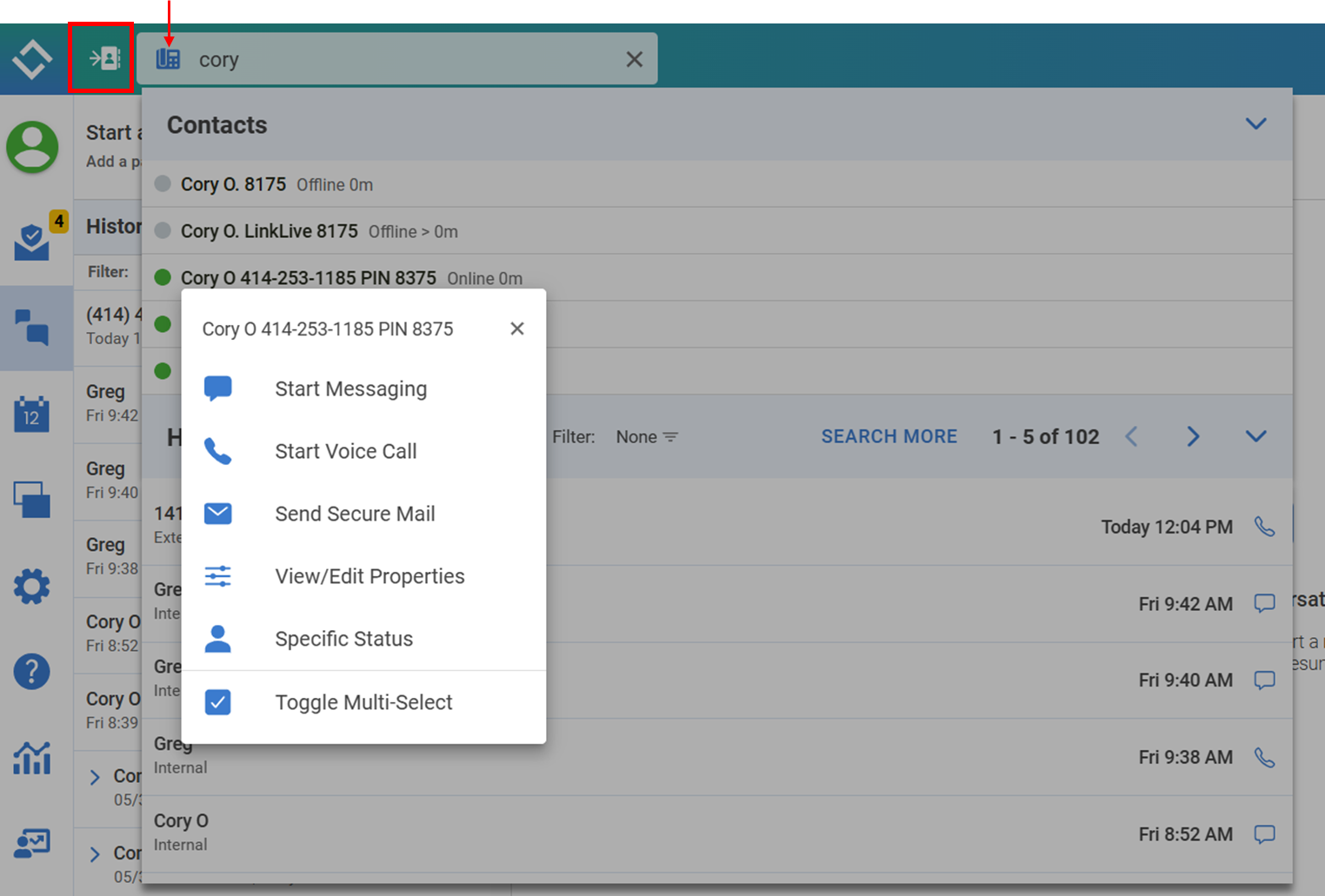Open the user profile avatar icon
Screen dimensions: 1325x896
32,147
